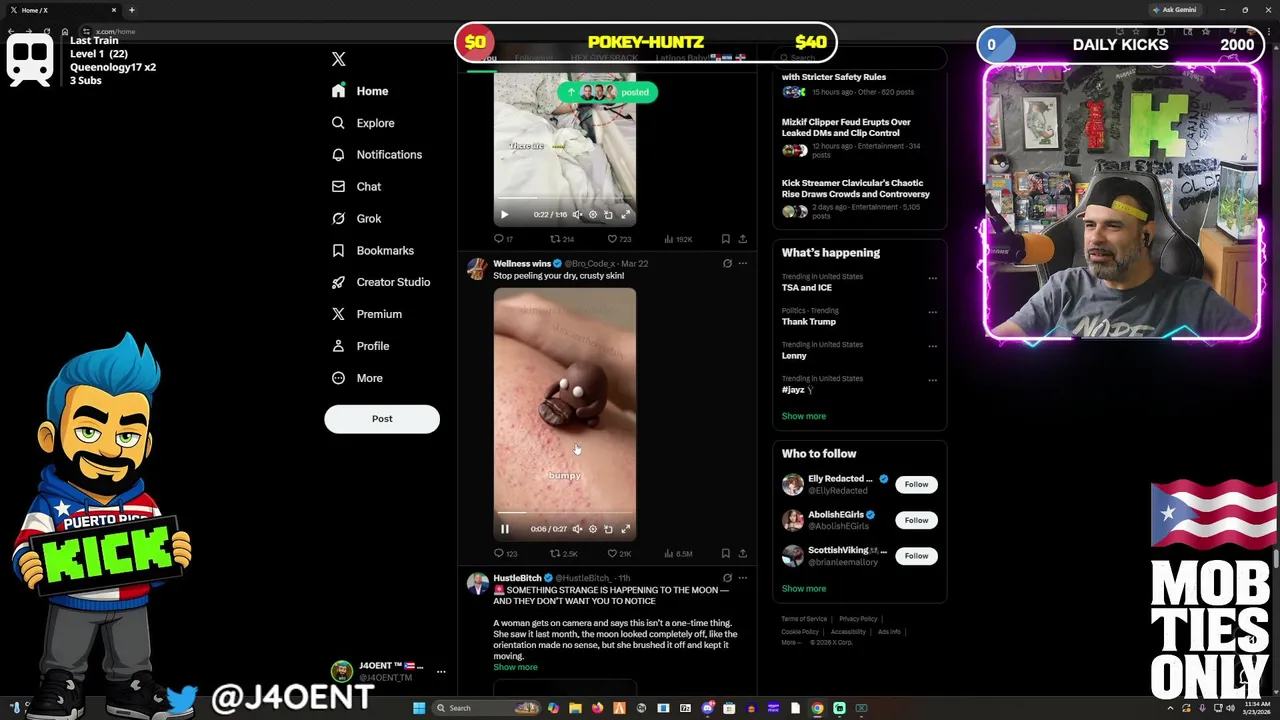The width and height of the screenshot is (1280, 720).
Task: Pause the Wellness wins video
Action: (x=505, y=529)
